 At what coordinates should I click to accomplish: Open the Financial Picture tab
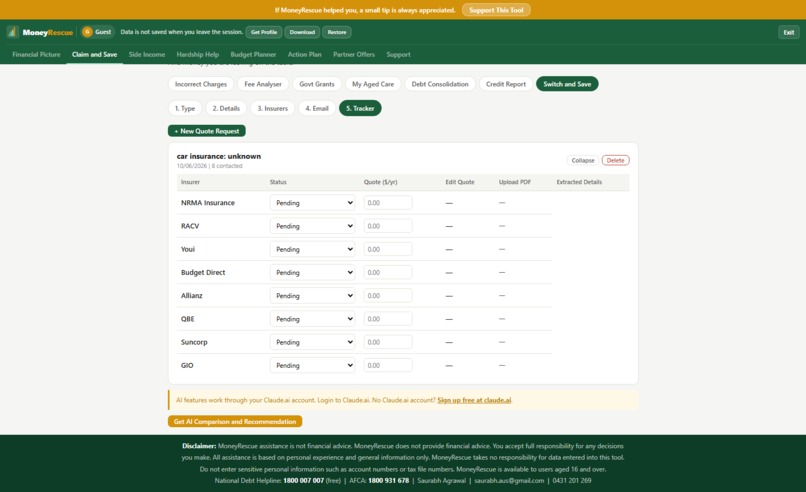36,54
